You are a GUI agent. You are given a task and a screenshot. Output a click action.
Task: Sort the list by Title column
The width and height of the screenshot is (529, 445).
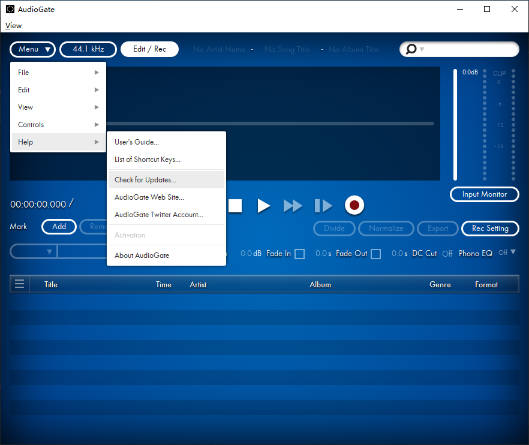coord(51,284)
